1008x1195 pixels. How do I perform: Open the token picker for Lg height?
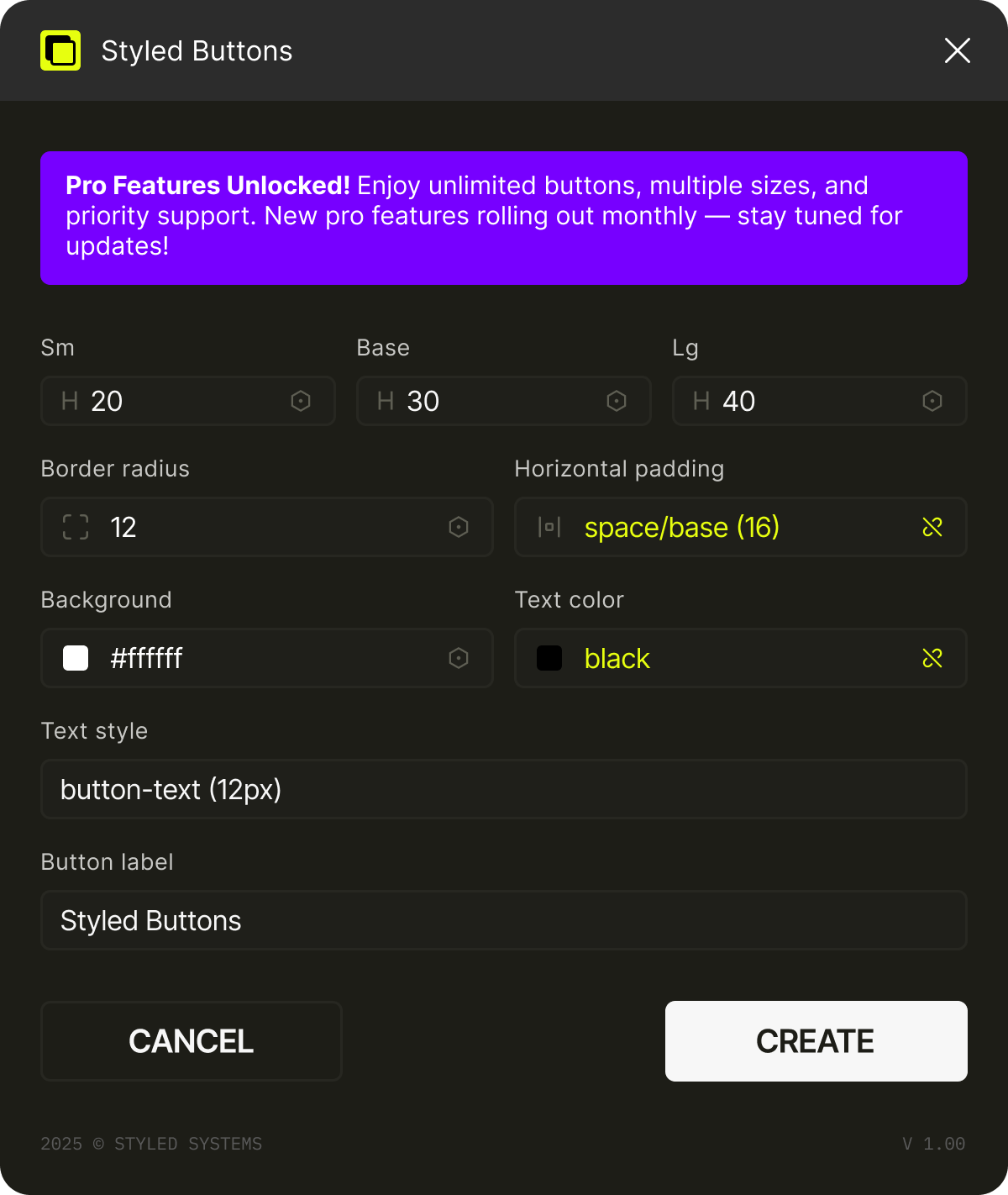coord(932,401)
